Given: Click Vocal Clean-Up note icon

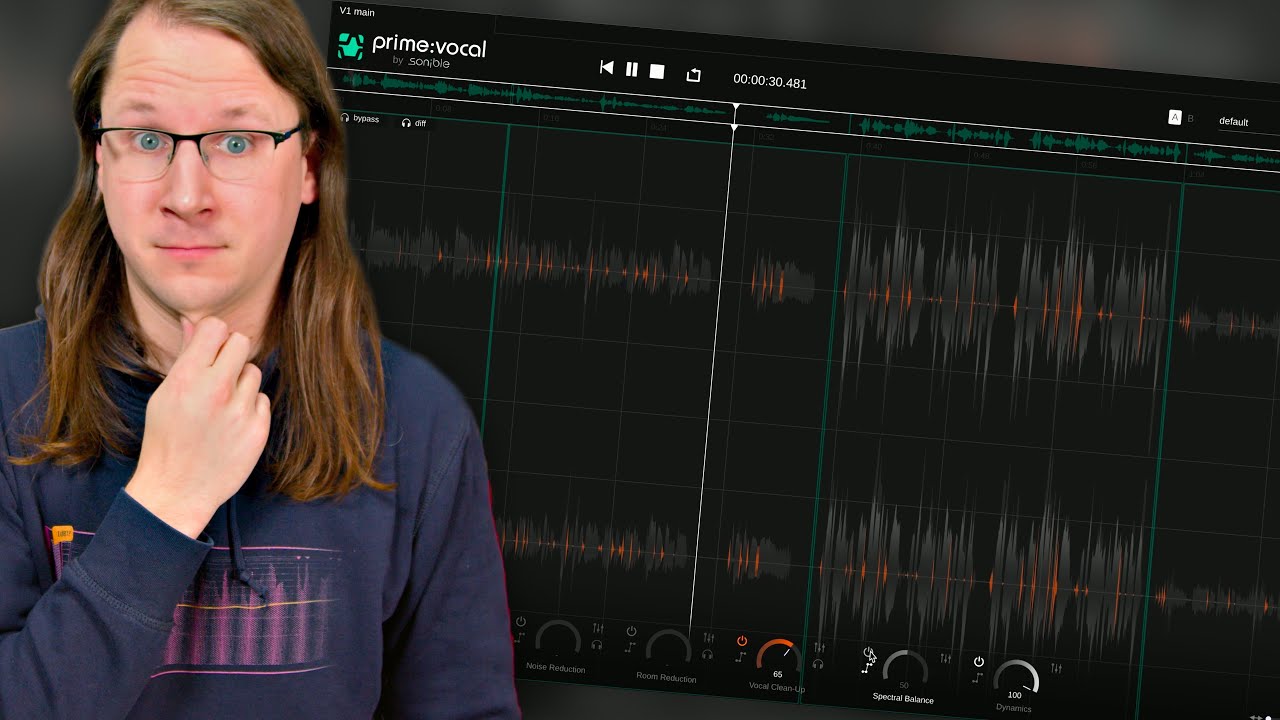Looking at the screenshot, I should tap(741, 657).
